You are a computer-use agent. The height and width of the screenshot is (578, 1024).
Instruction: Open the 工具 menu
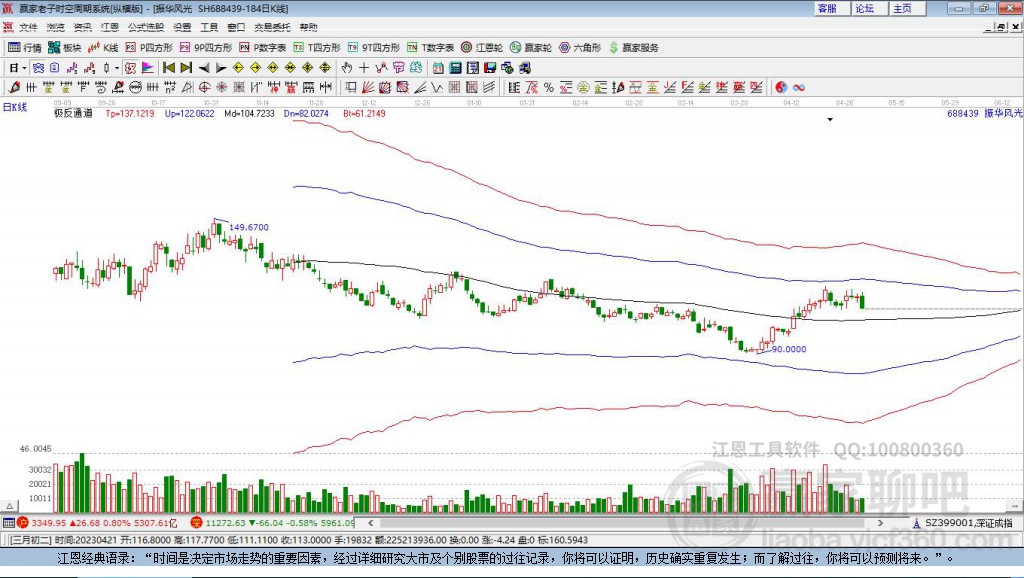tap(209, 27)
